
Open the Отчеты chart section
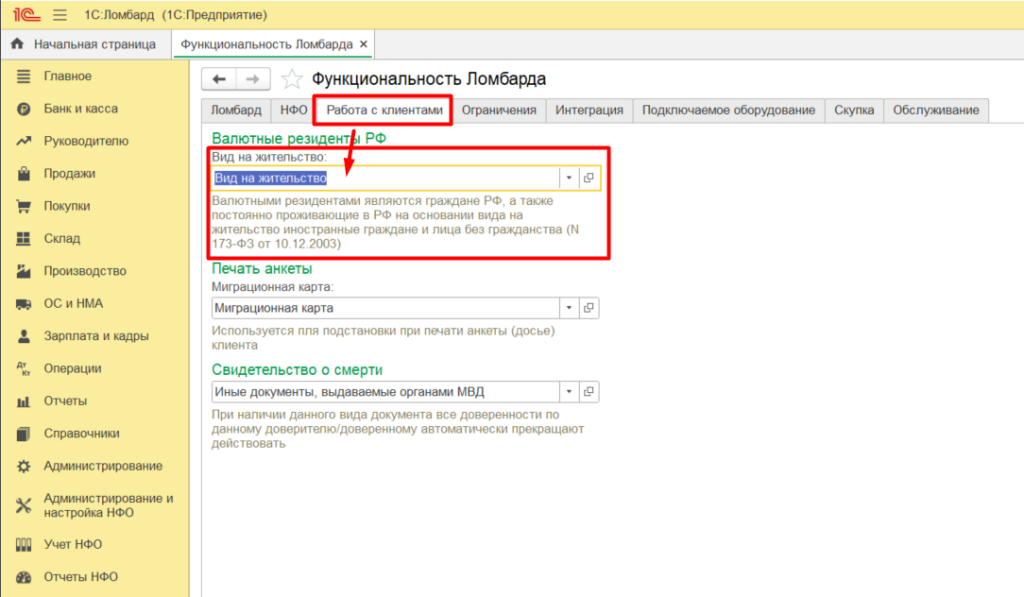pos(24,401)
